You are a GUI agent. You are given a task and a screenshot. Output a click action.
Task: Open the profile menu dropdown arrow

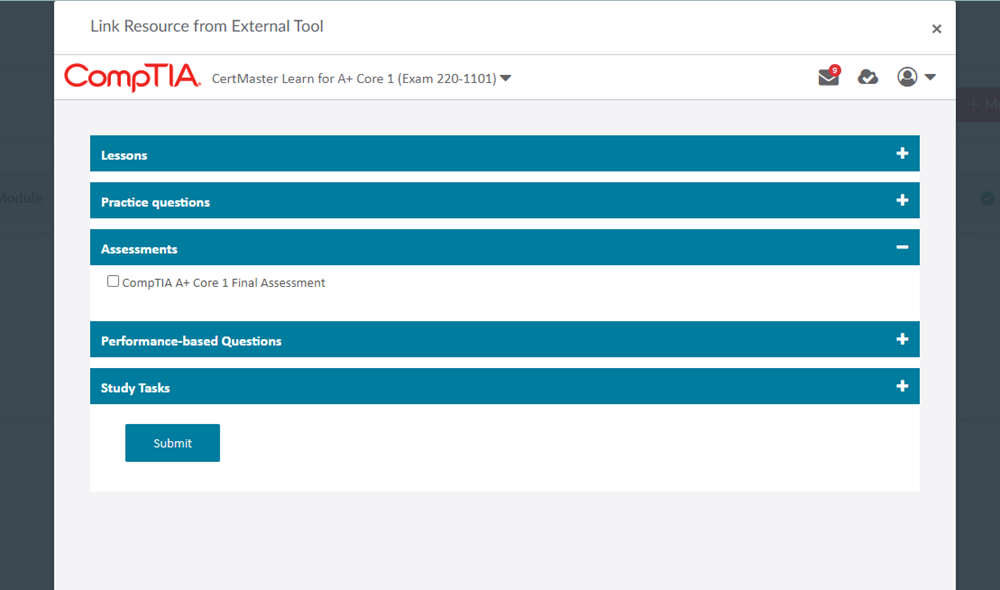(x=931, y=77)
